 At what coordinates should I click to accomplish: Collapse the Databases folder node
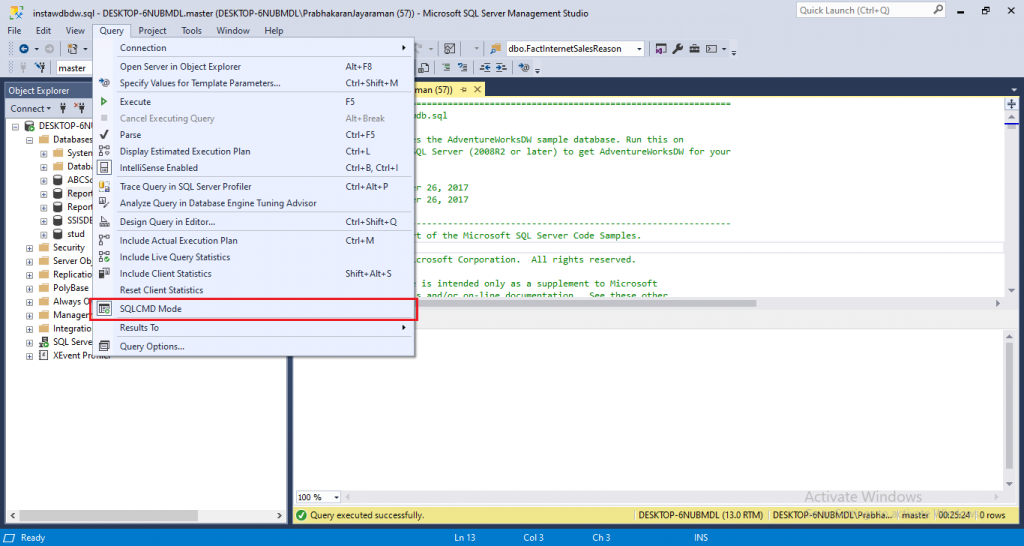(29, 140)
